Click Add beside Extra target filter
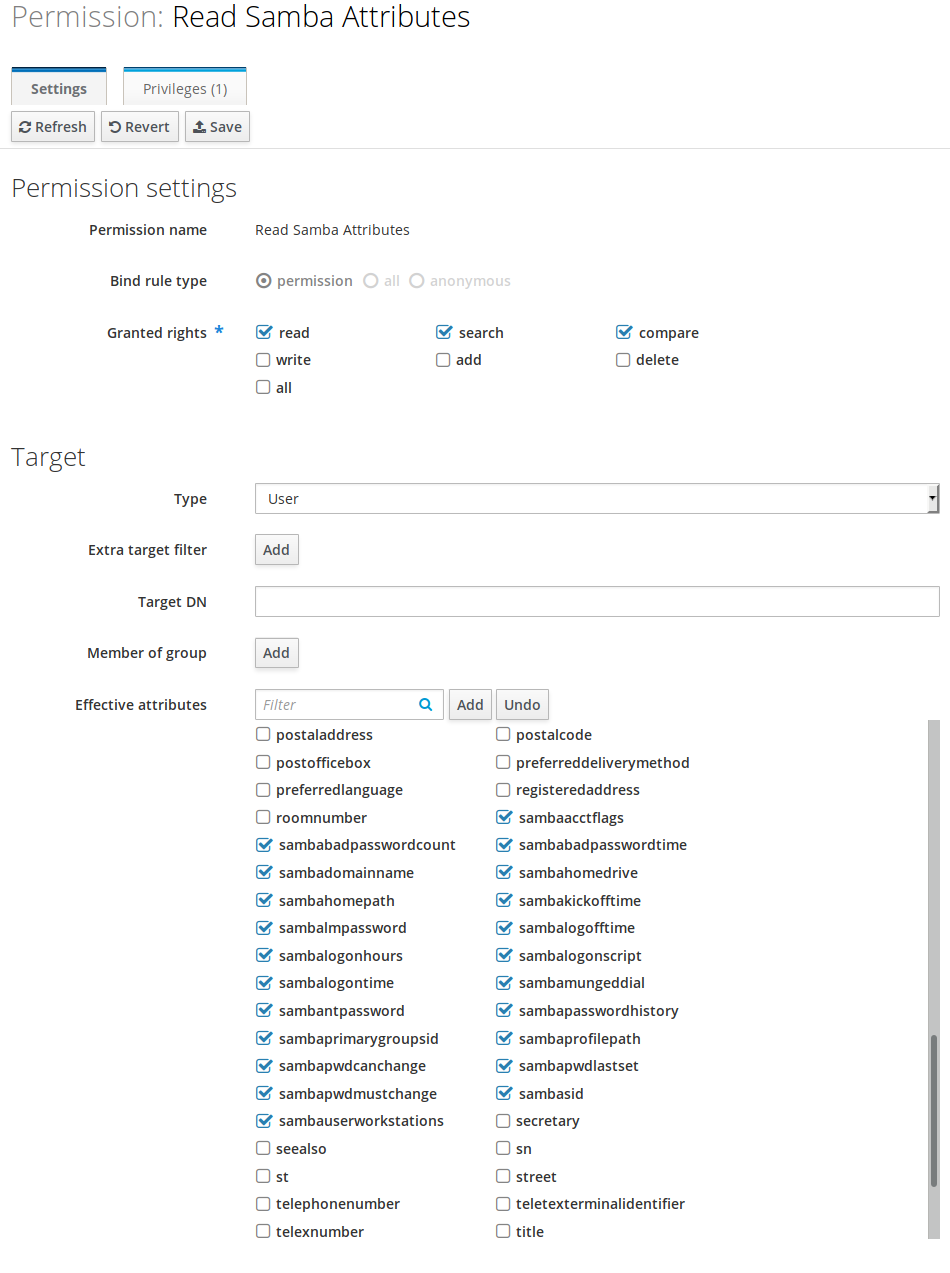The image size is (950, 1273). 276,549
